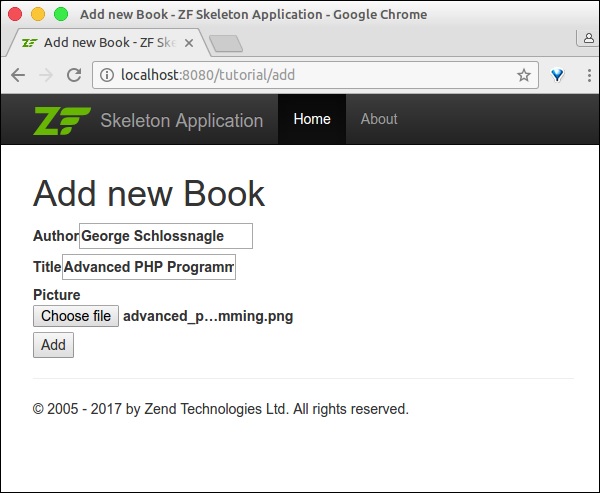
Task: Focus the Title input field
Action: 149,267
